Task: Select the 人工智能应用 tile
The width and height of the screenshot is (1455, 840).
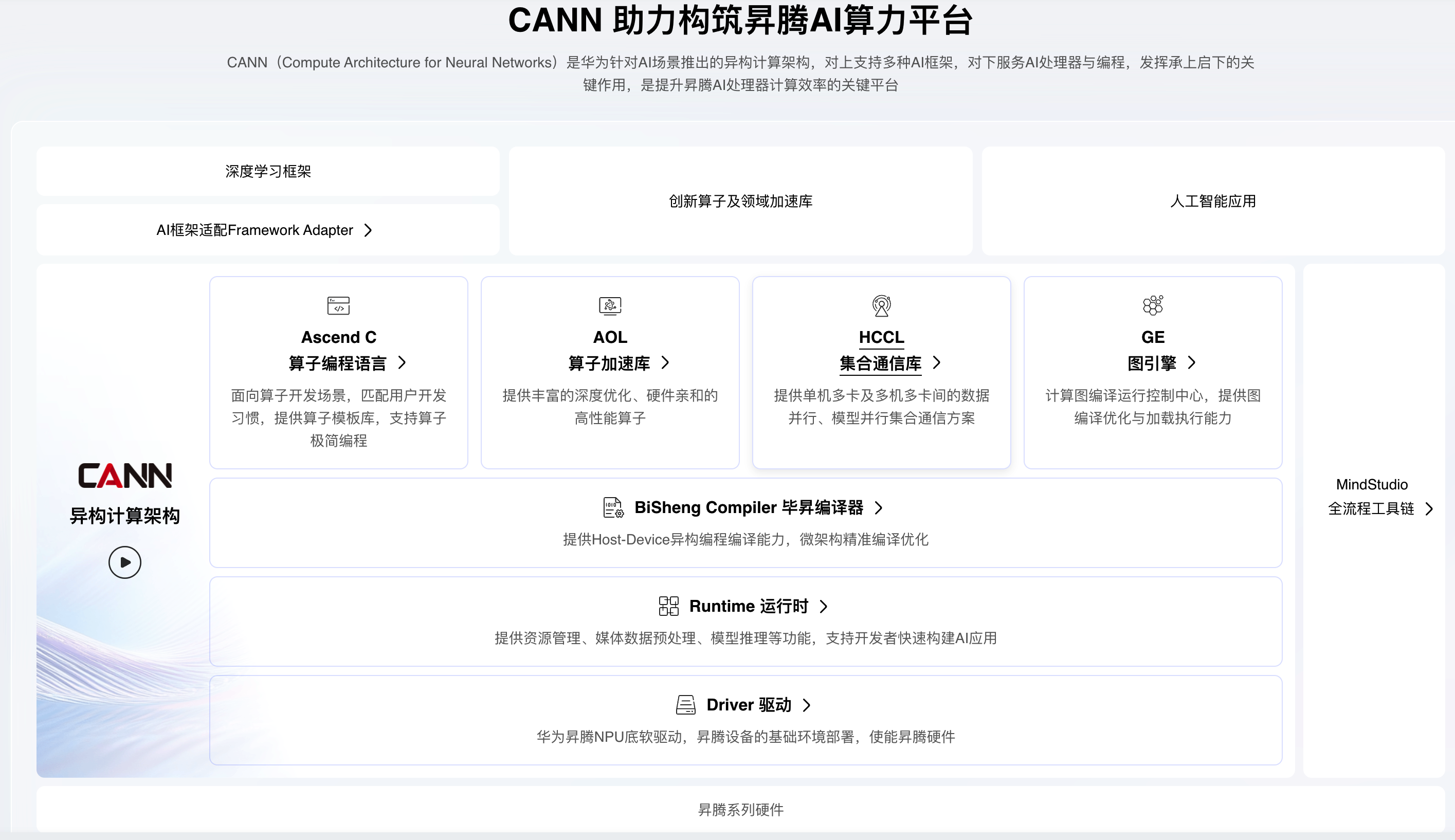Action: pyautogui.click(x=1213, y=201)
